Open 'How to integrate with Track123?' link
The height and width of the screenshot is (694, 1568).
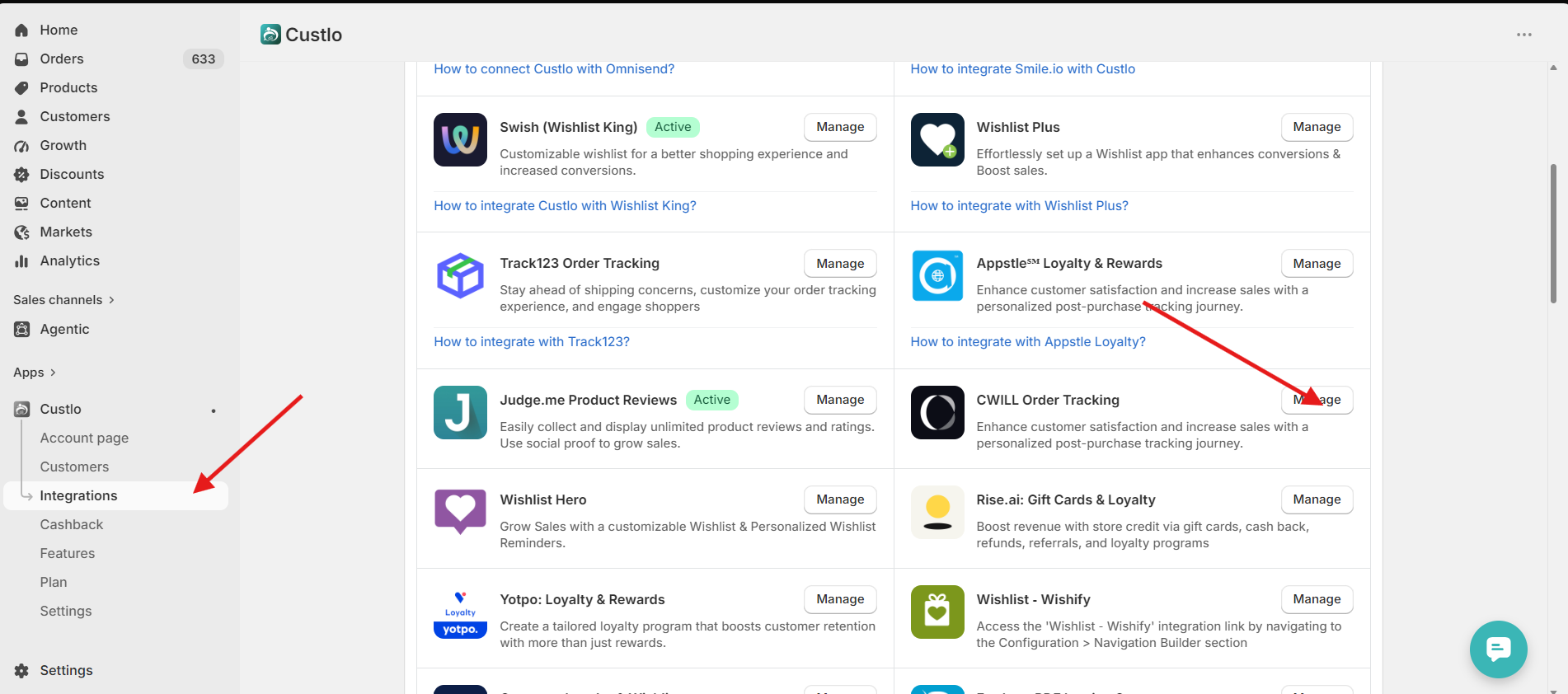(532, 342)
